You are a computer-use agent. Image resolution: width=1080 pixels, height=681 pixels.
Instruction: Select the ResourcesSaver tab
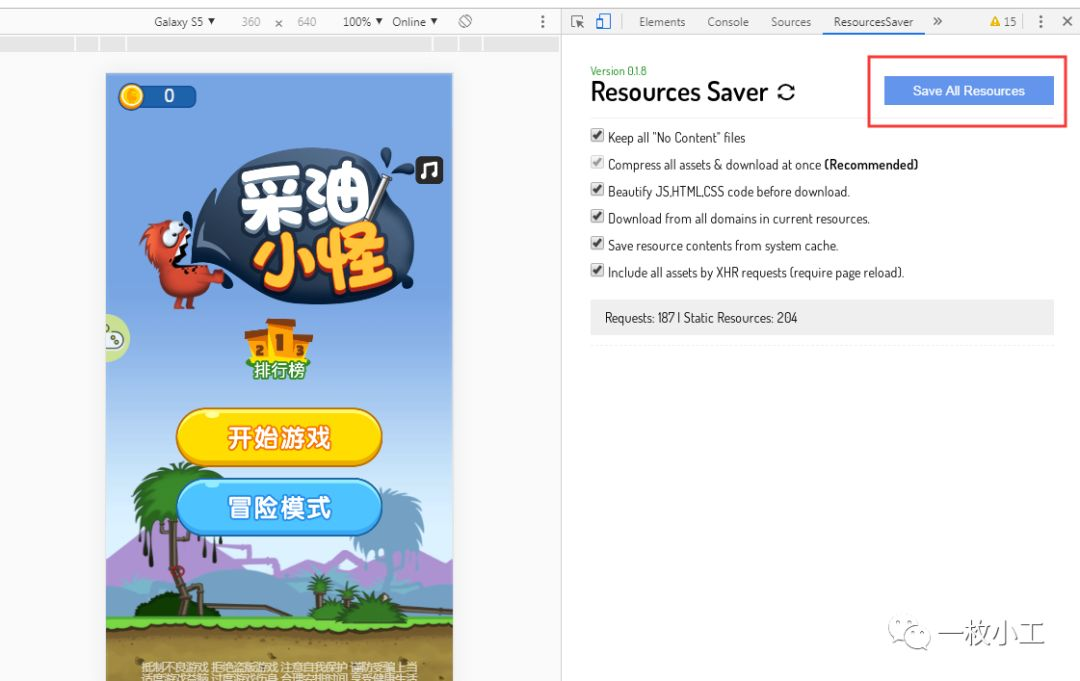pos(873,22)
